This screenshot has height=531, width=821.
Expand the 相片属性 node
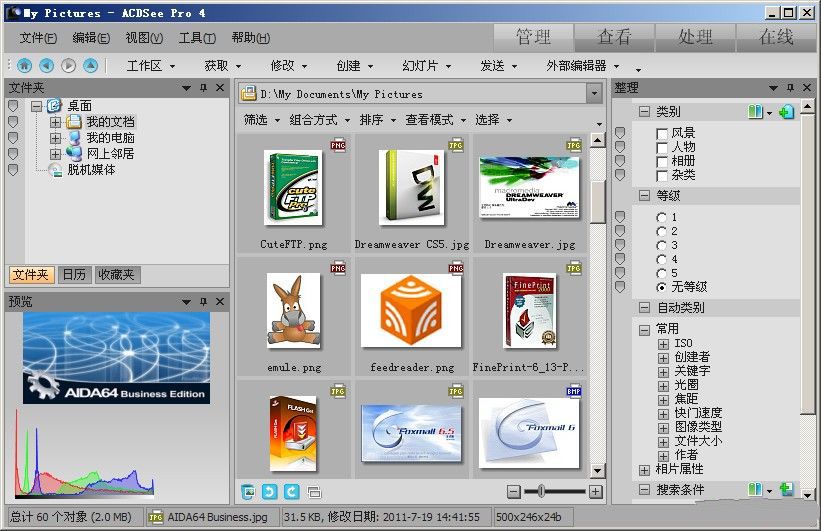coord(645,470)
